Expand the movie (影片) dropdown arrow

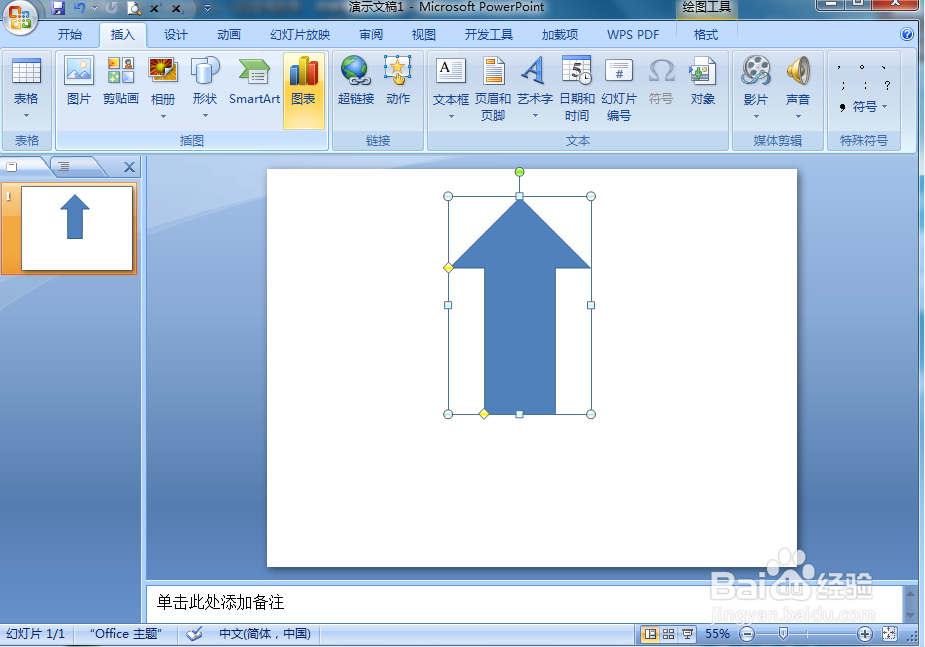pyautogui.click(x=756, y=116)
